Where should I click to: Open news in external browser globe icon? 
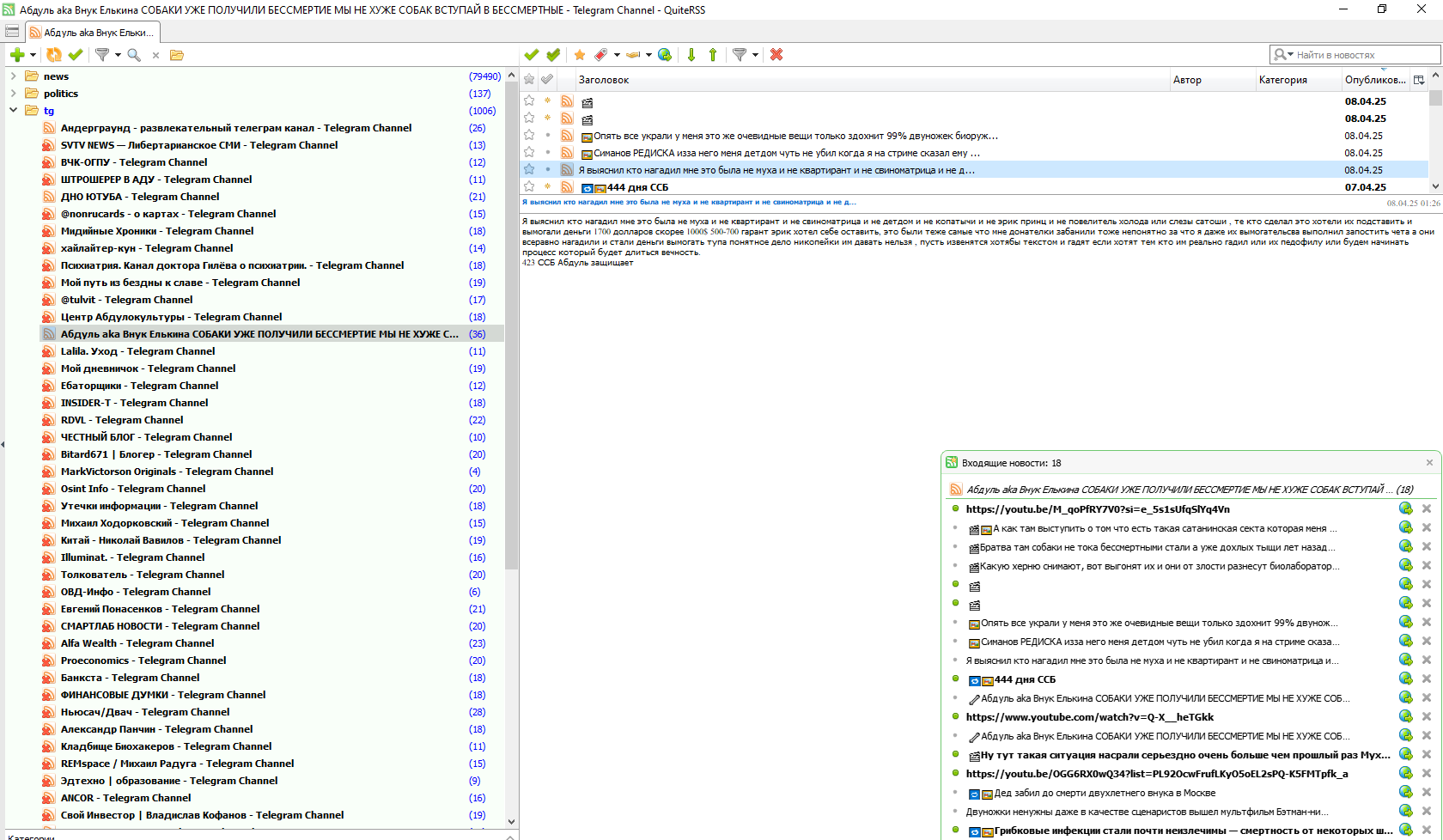click(x=665, y=55)
